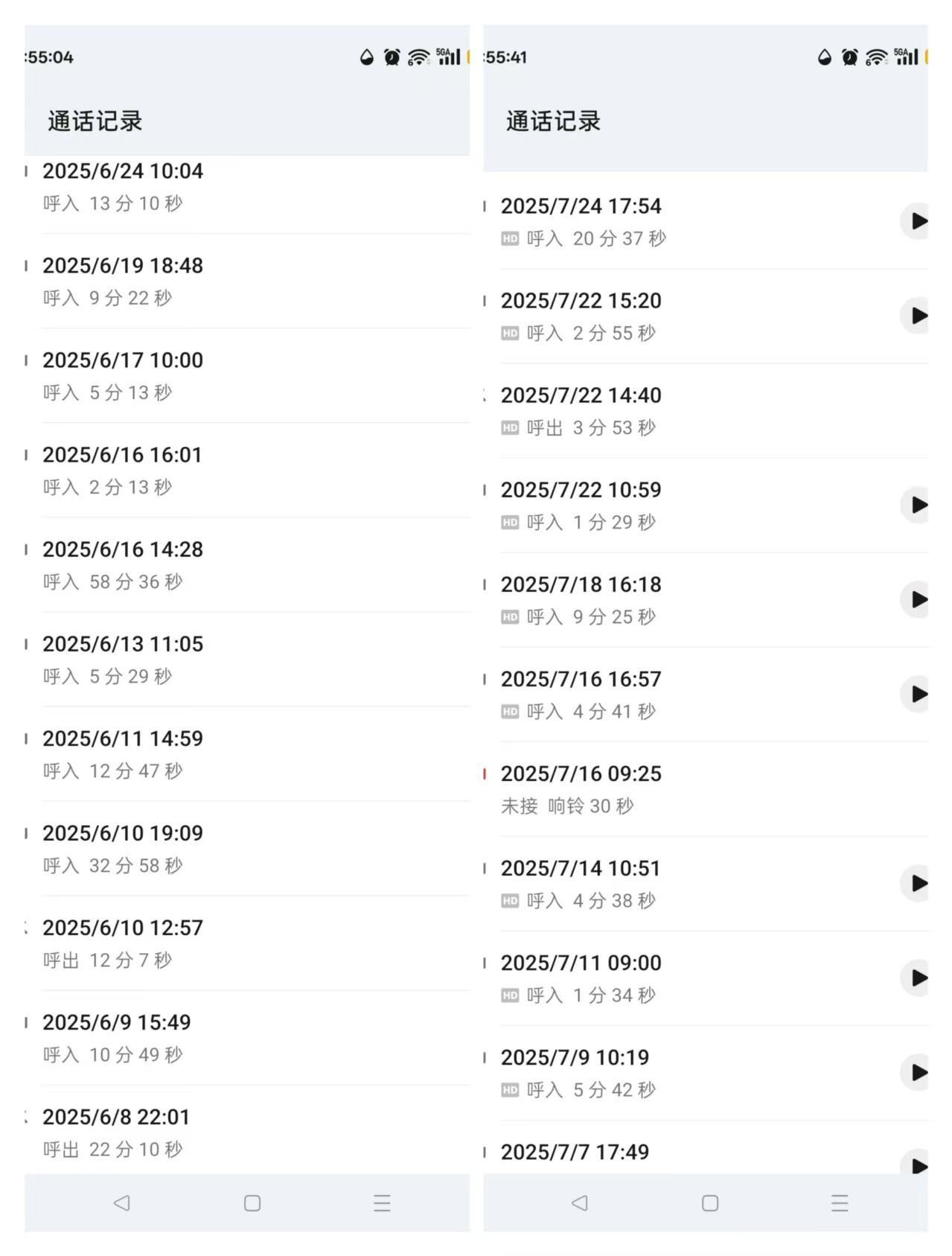This screenshot has width=952, height=1256.
Task: Play recording of 2025/7/22 10:59 call
Action: point(917,505)
